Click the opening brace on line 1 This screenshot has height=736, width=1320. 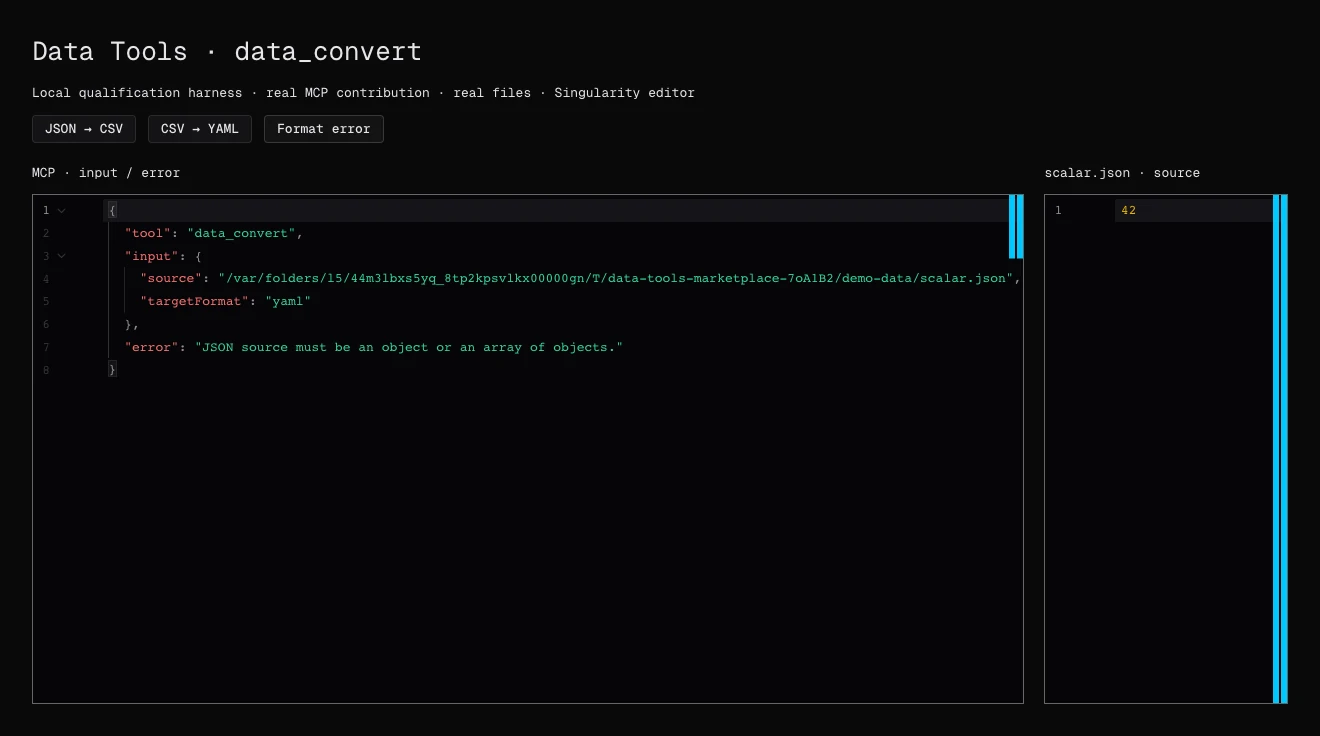pyautogui.click(x=113, y=211)
